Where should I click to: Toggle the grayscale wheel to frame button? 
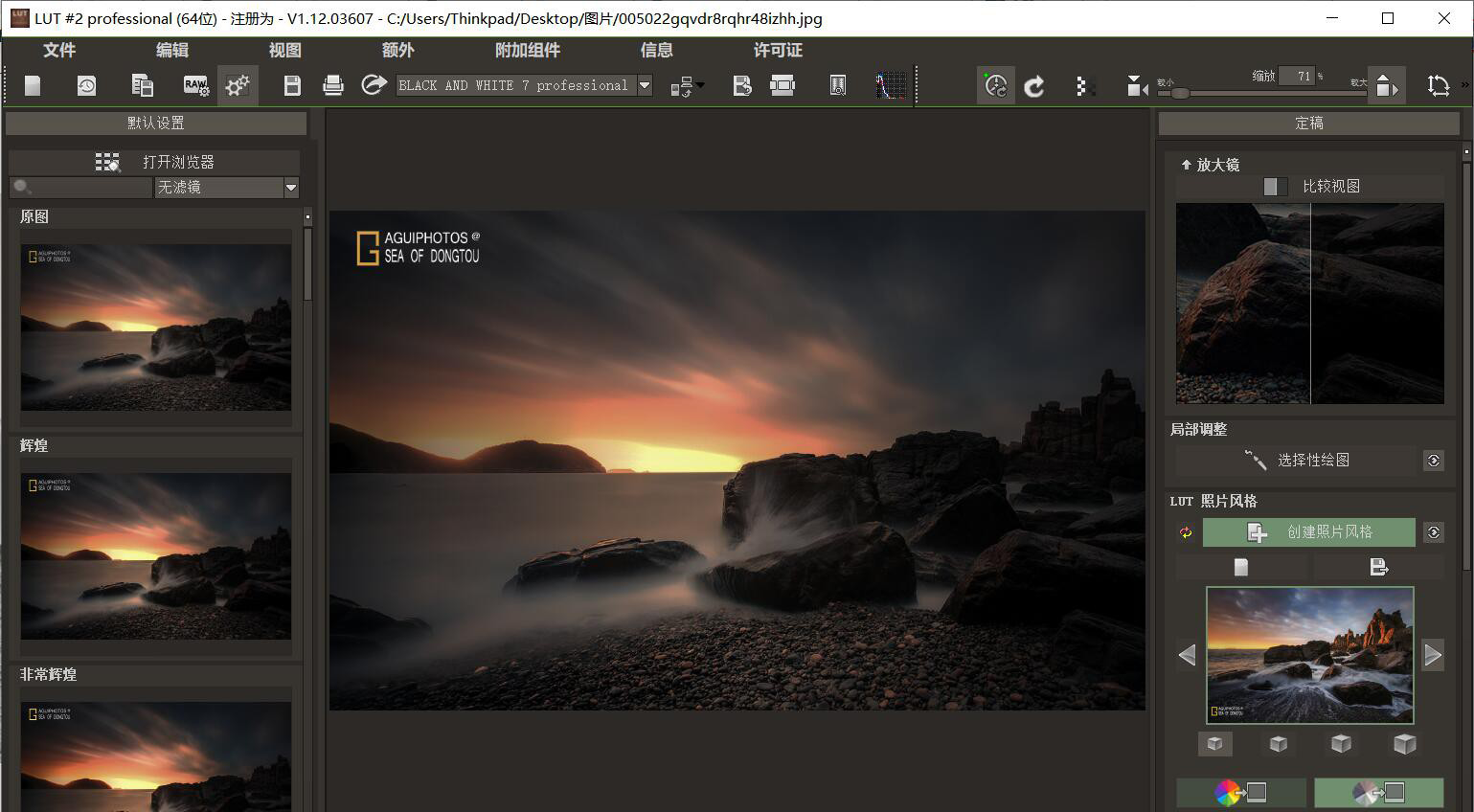tap(1378, 792)
